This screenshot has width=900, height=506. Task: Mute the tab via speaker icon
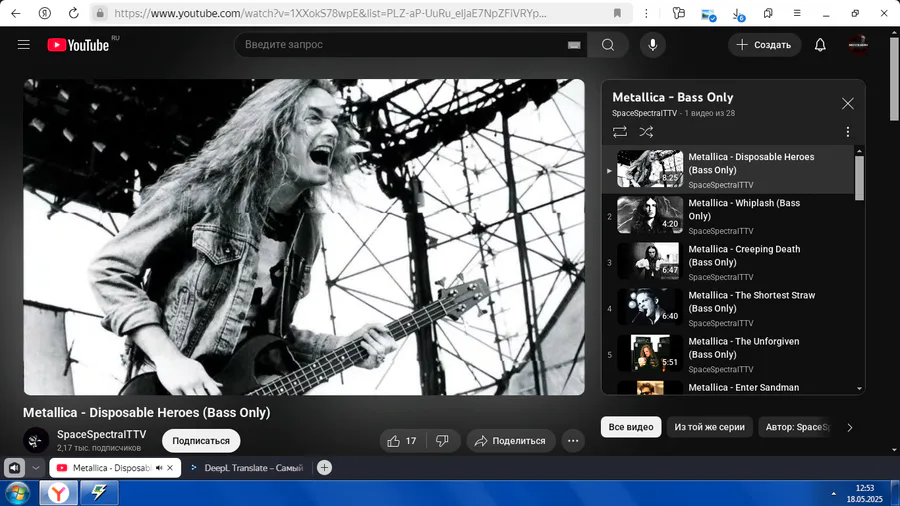pyautogui.click(x=159, y=468)
